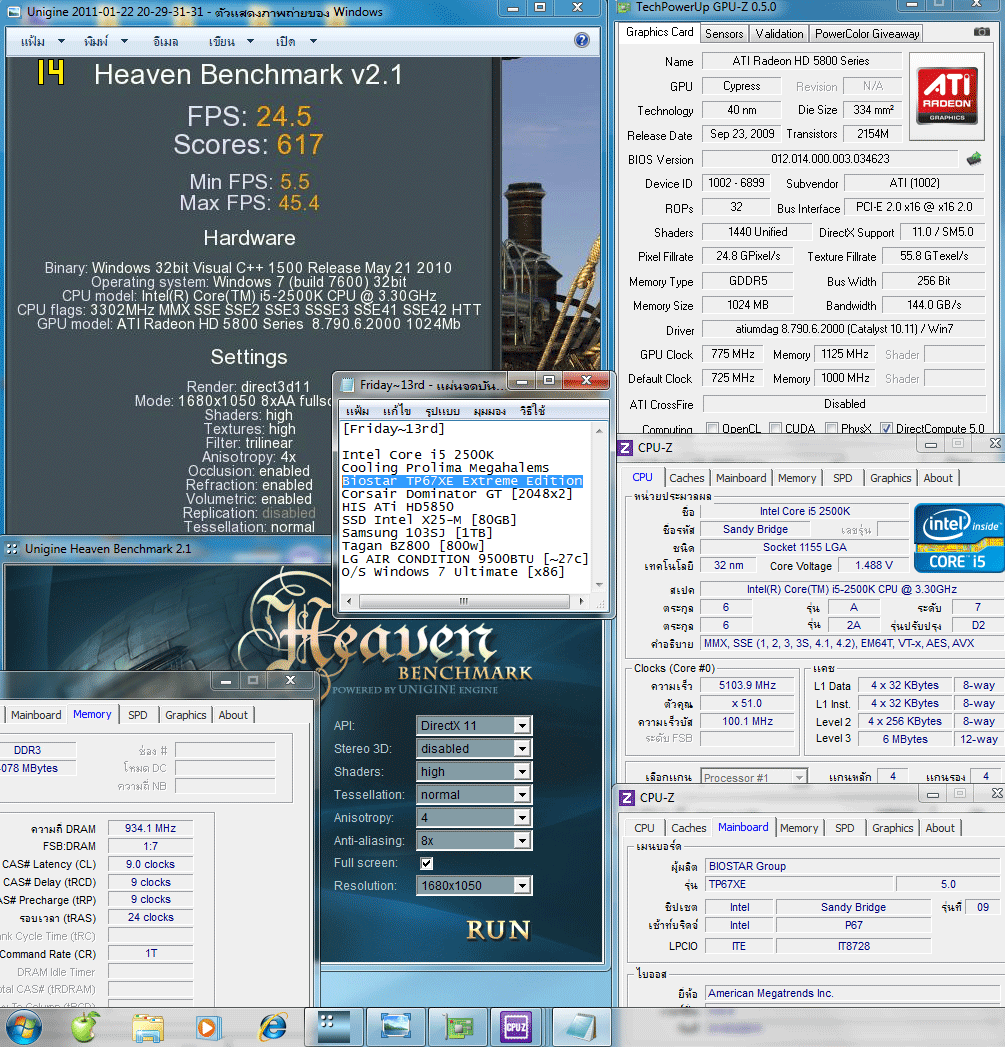This screenshot has height=1047, width=1005.
Task: Click the green apple taskbar icon
Action: pos(85,1026)
